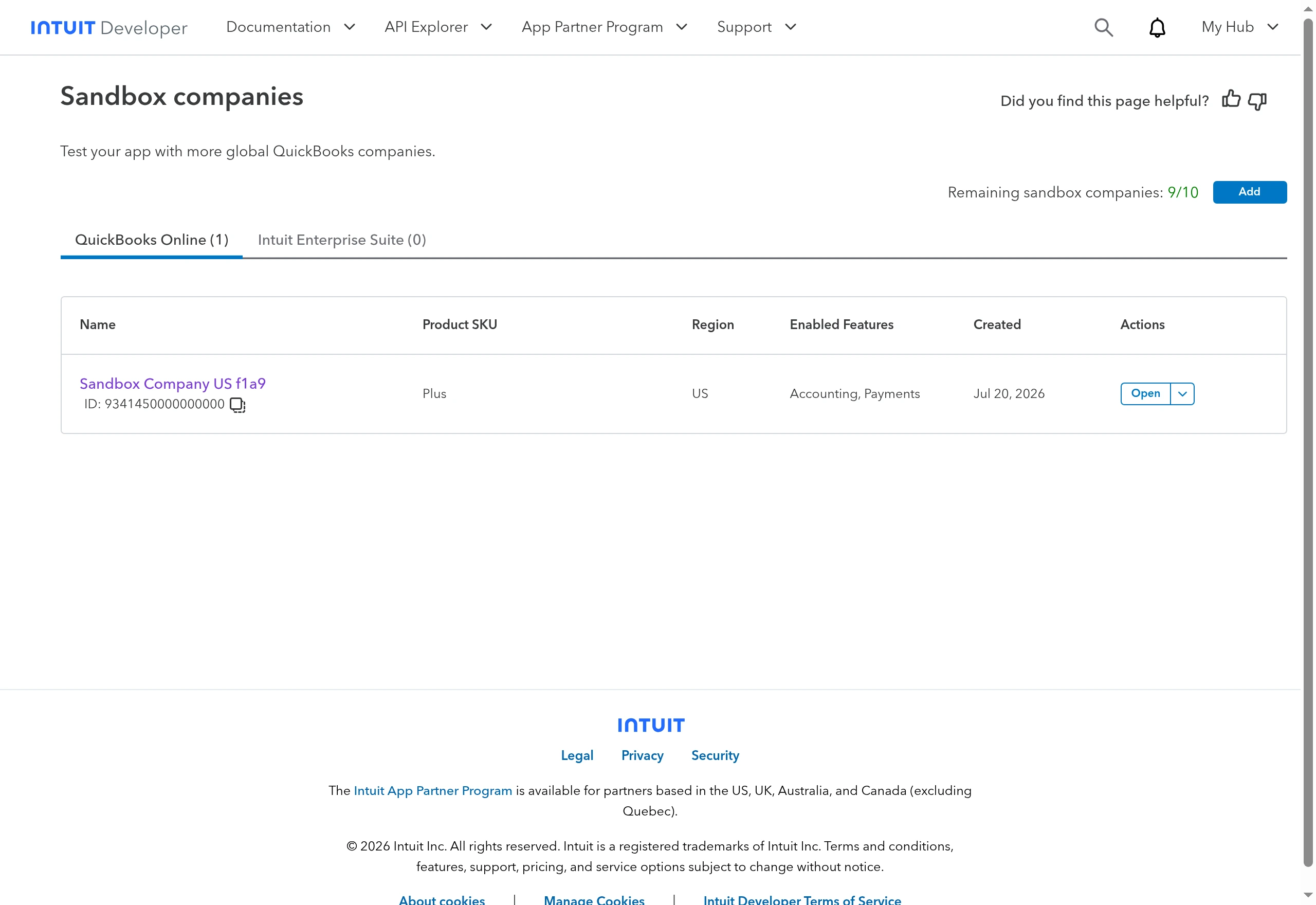The image size is (1316, 905).
Task: Click the Region column header
Action: point(712,324)
